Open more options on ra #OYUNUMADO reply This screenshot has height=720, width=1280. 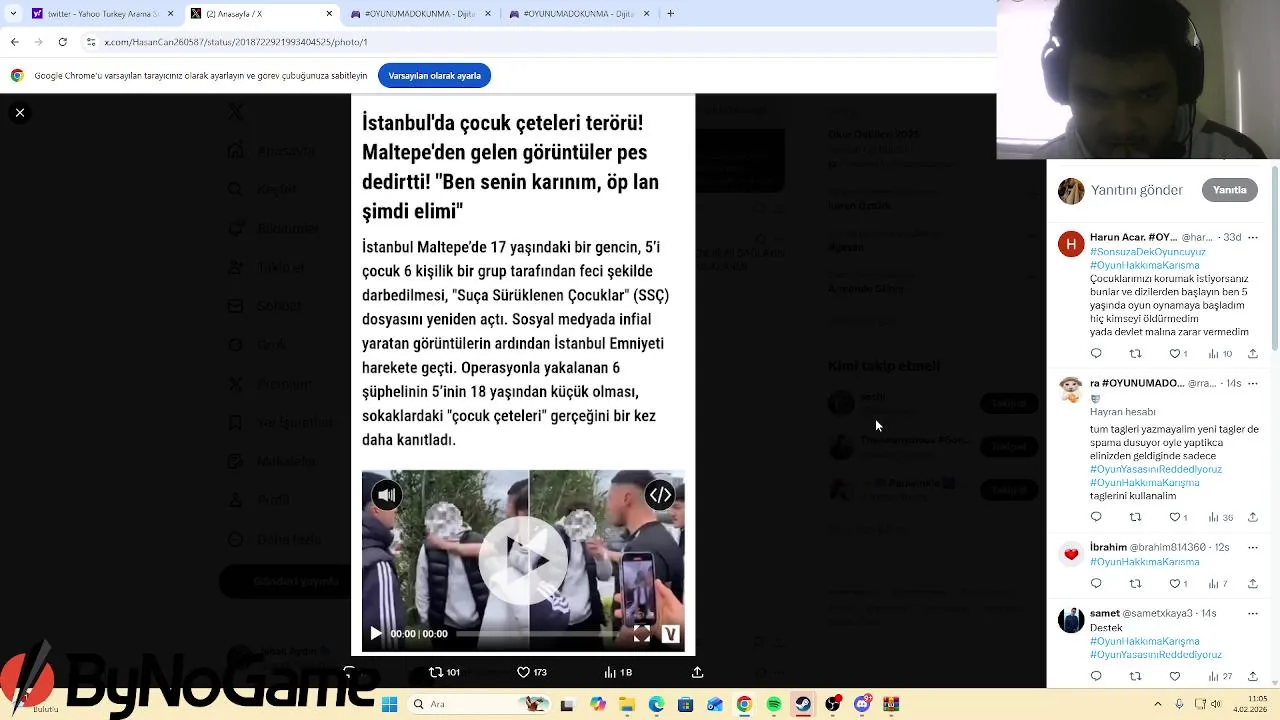(1252, 383)
